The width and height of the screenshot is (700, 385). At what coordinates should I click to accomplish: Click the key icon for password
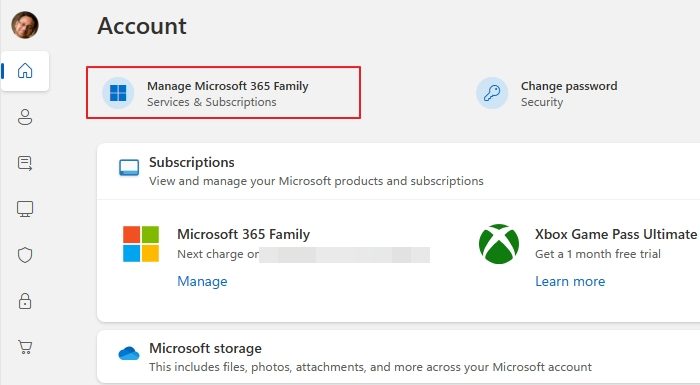pos(492,93)
